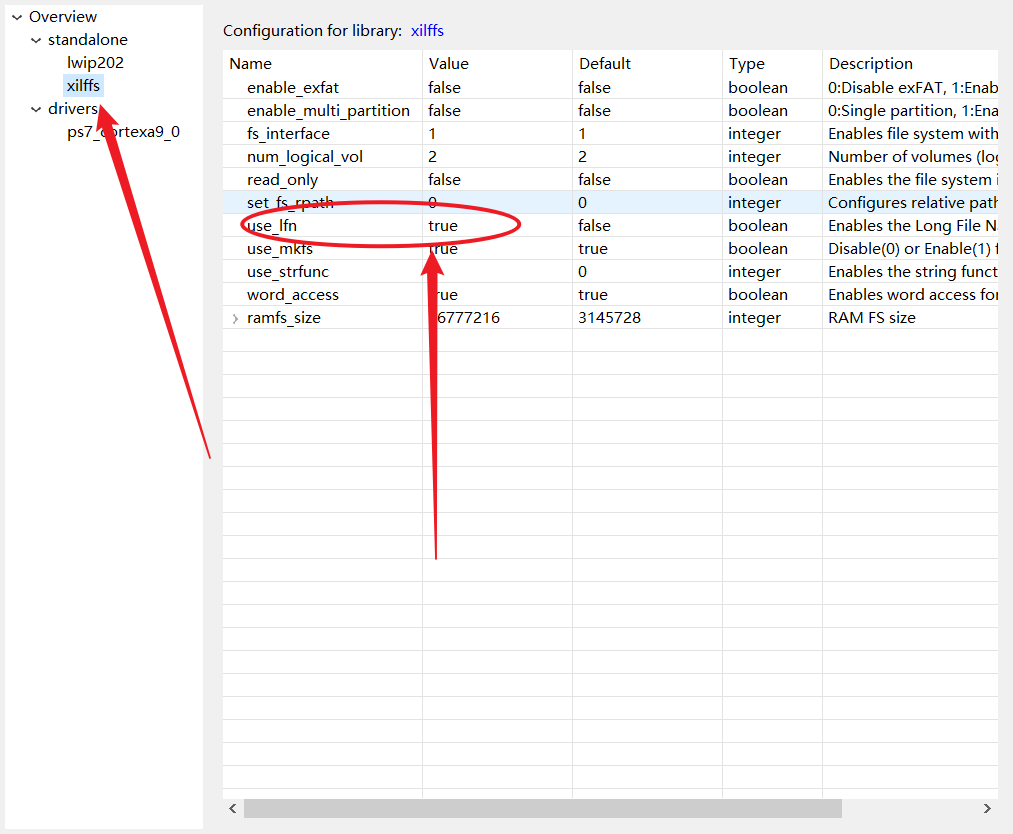This screenshot has height=834, width=1013.
Task: Click the Type column header
Action: 746,64
